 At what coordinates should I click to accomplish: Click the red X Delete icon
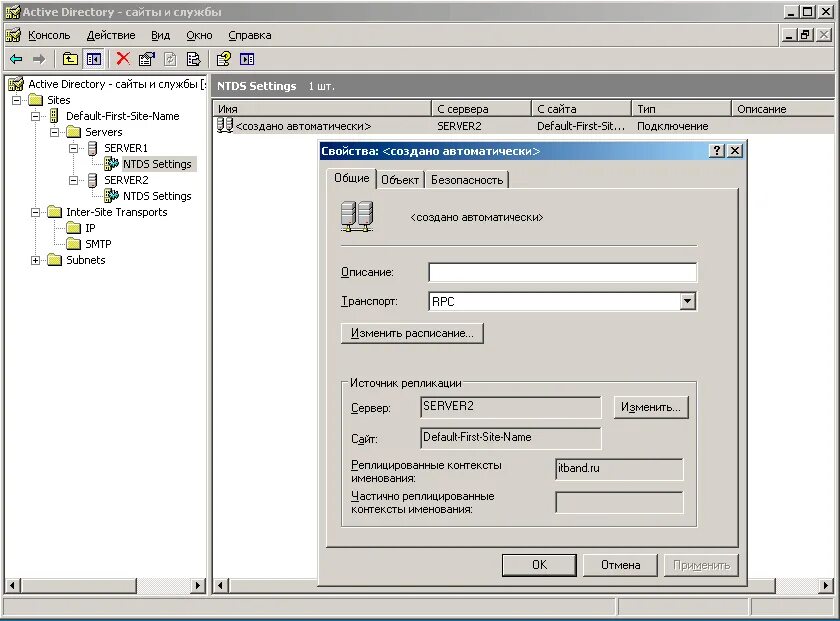click(123, 58)
